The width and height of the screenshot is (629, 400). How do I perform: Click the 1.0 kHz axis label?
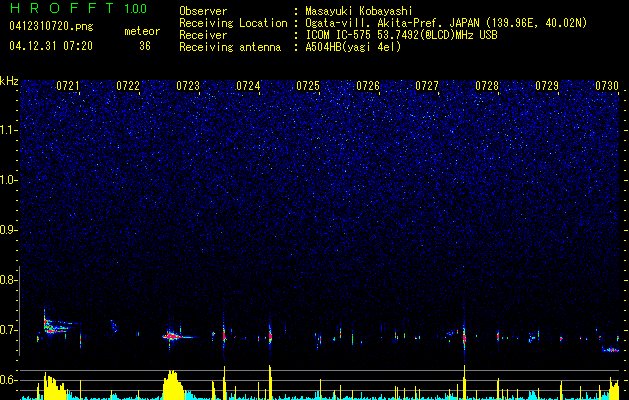[x=9, y=180]
